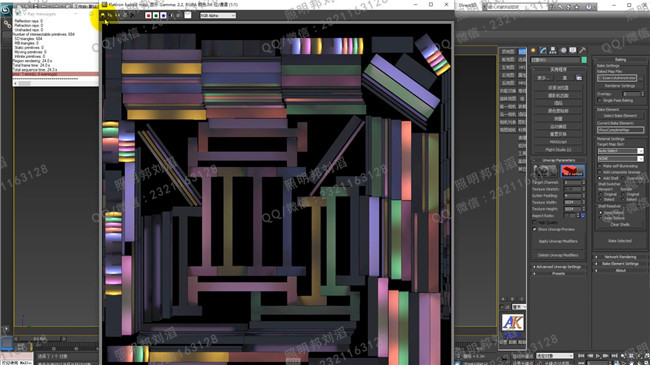Click the Bake Selected button

coord(620,241)
